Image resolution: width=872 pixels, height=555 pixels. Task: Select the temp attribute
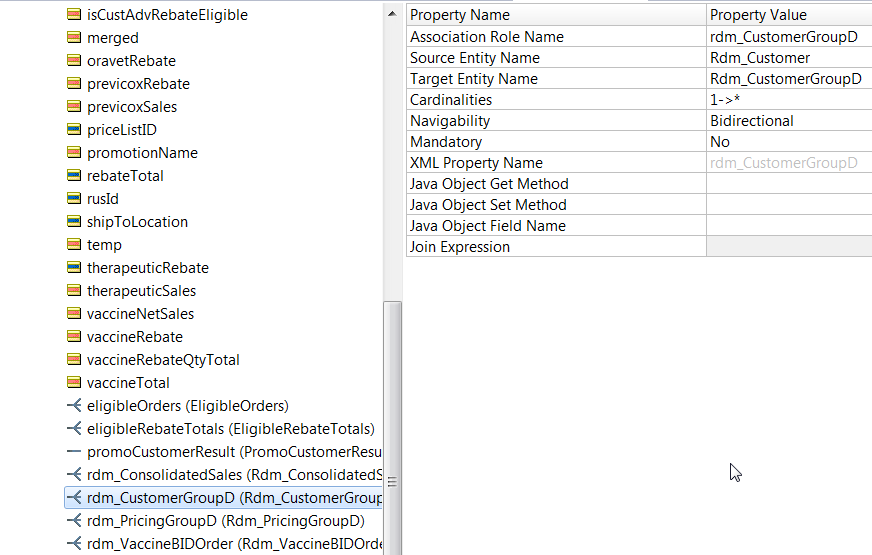(x=104, y=244)
